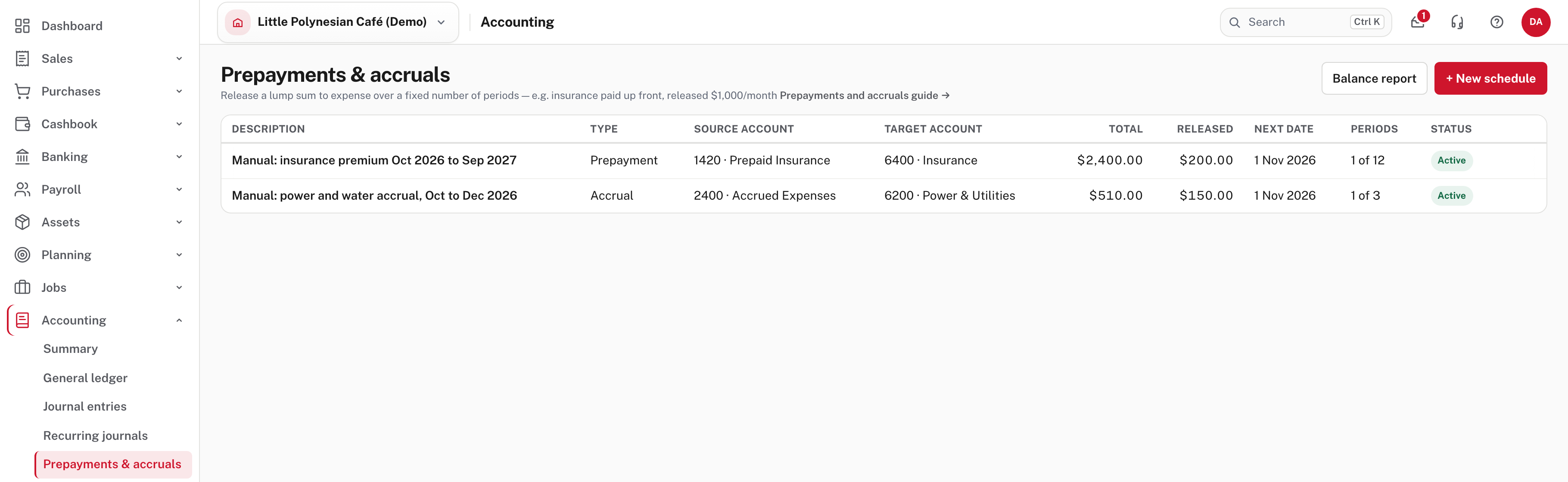Image resolution: width=1568 pixels, height=482 pixels.
Task: Expand the Sales menu chevron
Action: (x=179, y=59)
